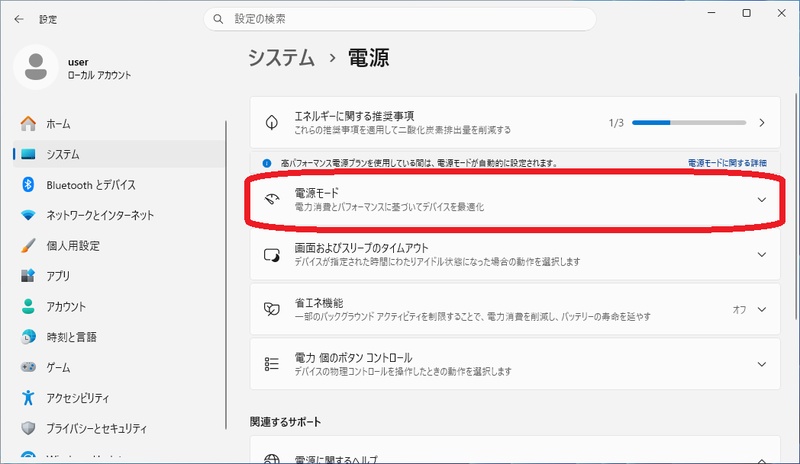Screen dimensions: 800x464
Task: Click the back arrow icon
Action: tap(19, 19)
